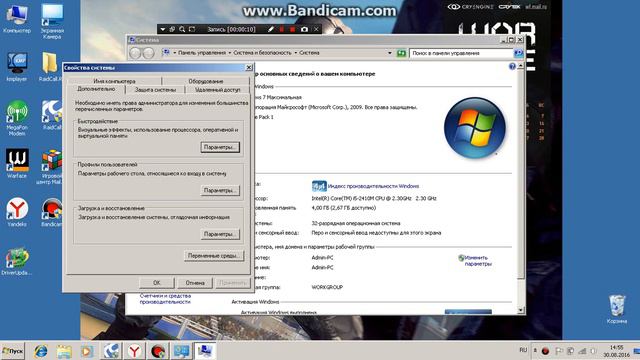Open the Компьютер desktop icon
The image size is (640, 360).
tap(17, 18)
